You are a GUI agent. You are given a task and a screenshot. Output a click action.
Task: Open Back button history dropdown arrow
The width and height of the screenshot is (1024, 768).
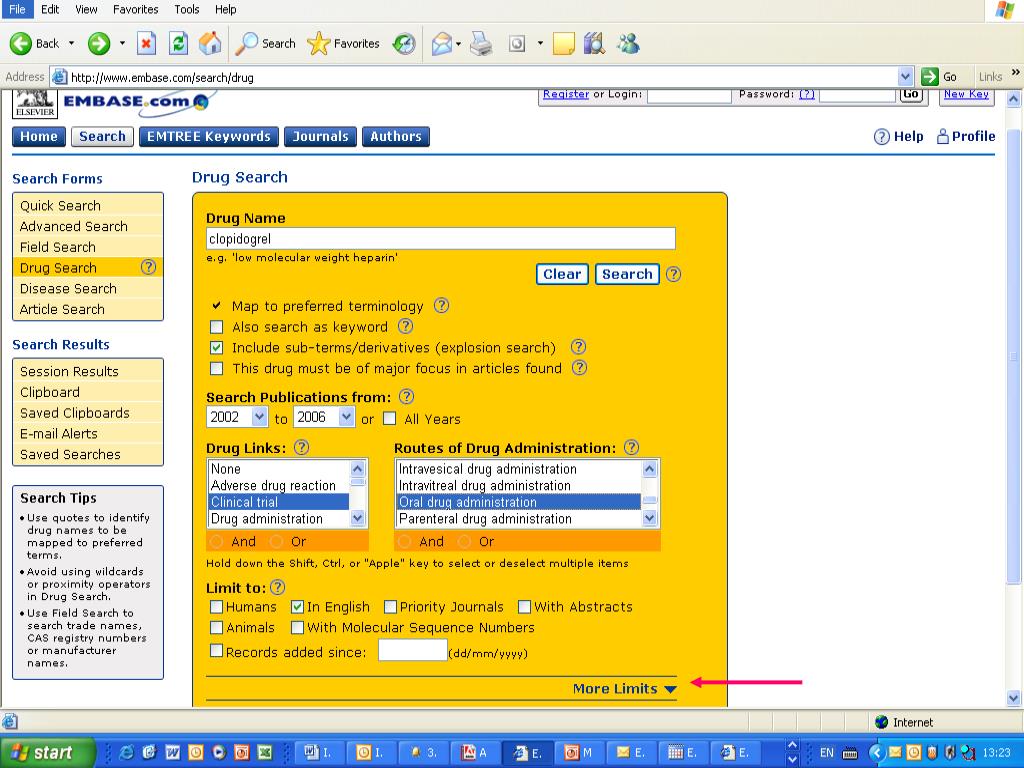tap(71, 44)
